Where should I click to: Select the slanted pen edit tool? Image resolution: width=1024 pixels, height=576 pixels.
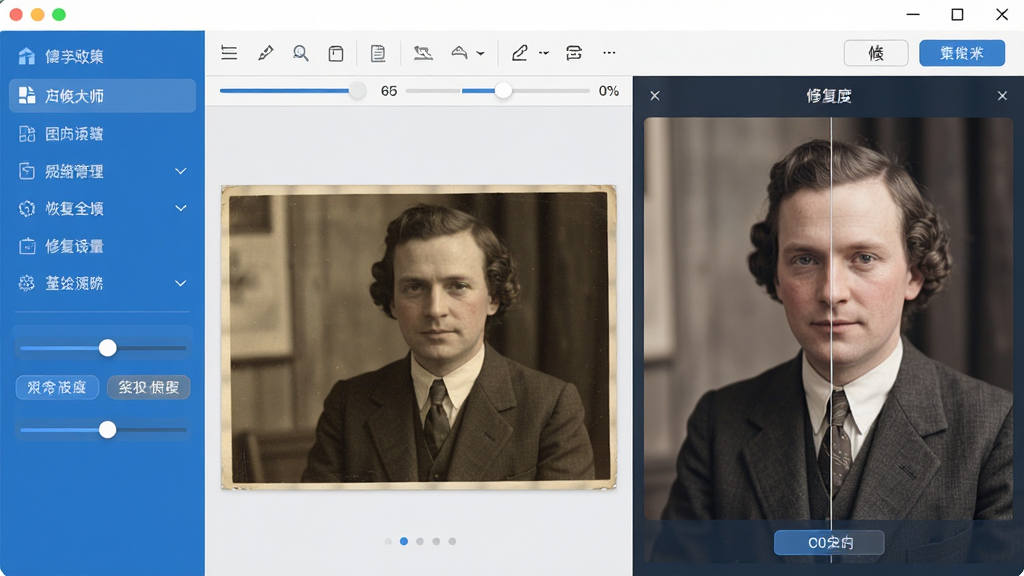(520, 53)
